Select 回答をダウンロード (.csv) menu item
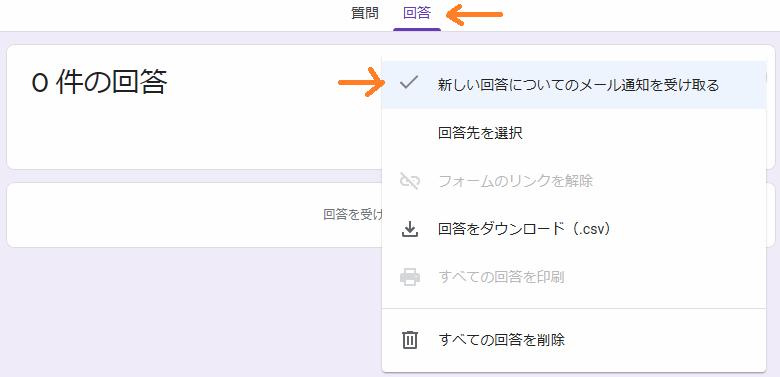 click(574, 229)
